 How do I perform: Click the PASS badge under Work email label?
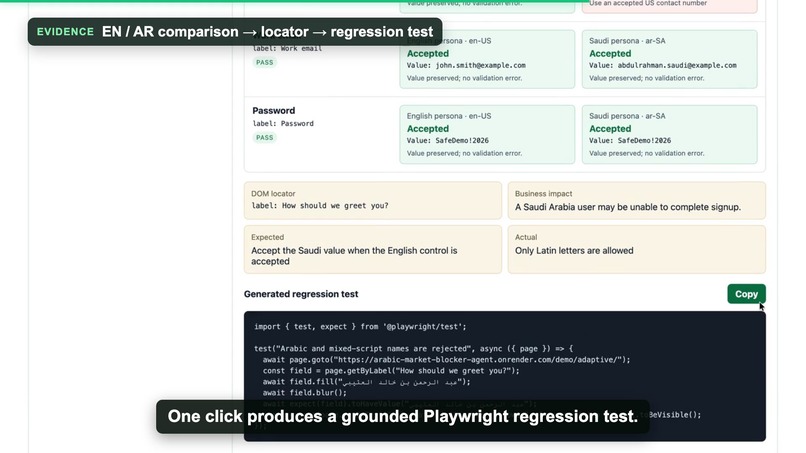[x=265, y=62]
